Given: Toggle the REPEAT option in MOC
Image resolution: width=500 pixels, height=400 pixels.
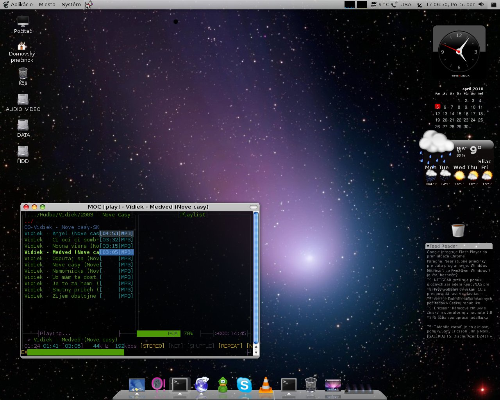Looking at the screenshot, I should [x=230, y=346].
